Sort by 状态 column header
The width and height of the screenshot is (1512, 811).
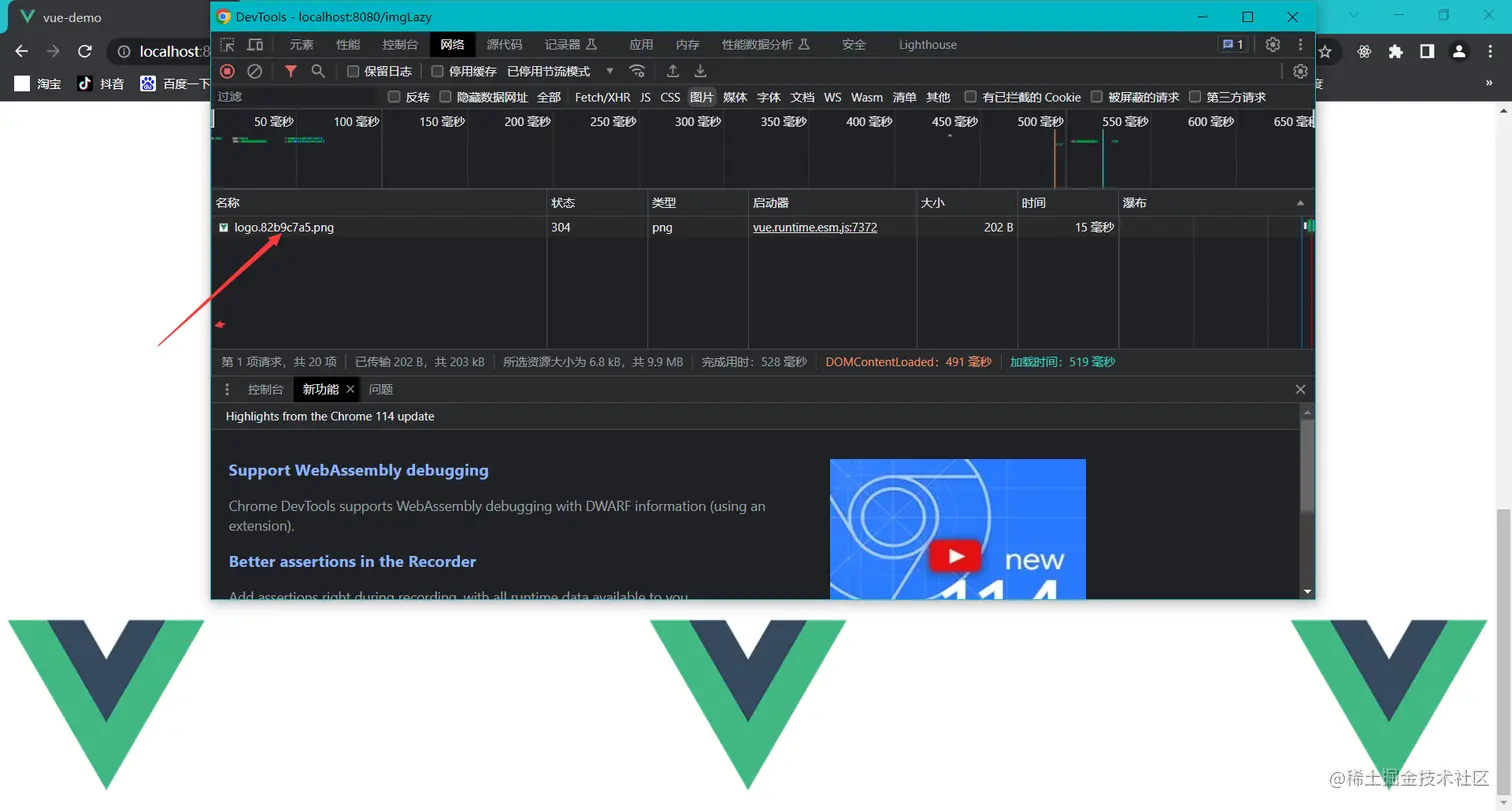coord(597,203)
